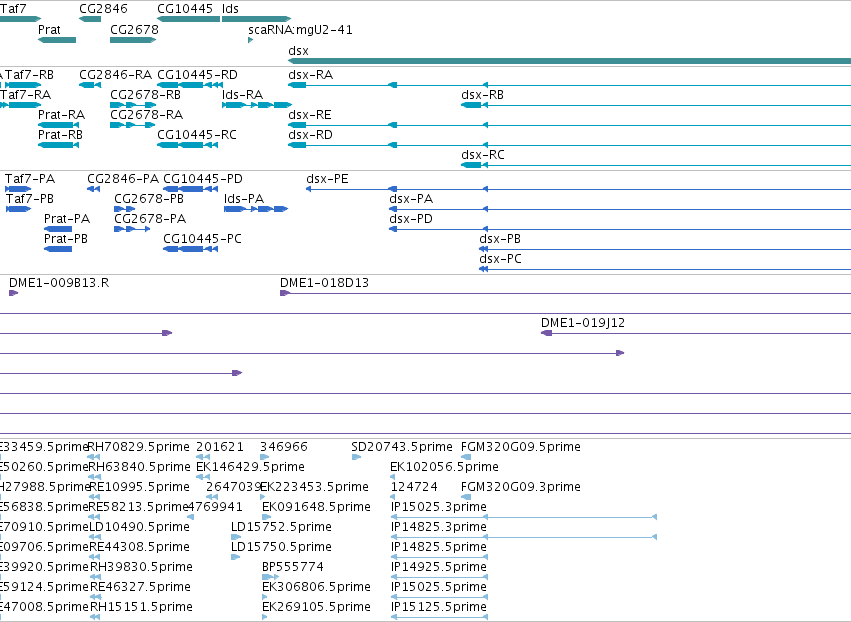
Task: Select protein CG2678-PA label
Action: click(x=150, y=219)
